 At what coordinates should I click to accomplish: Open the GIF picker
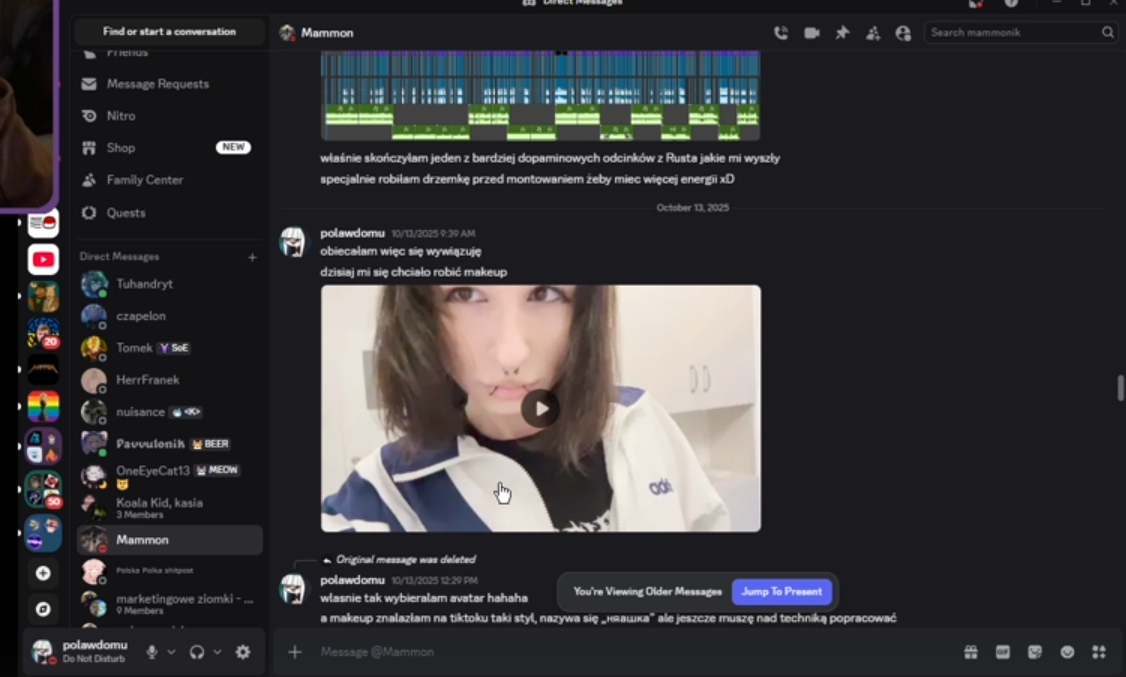tap(1002, 652)
